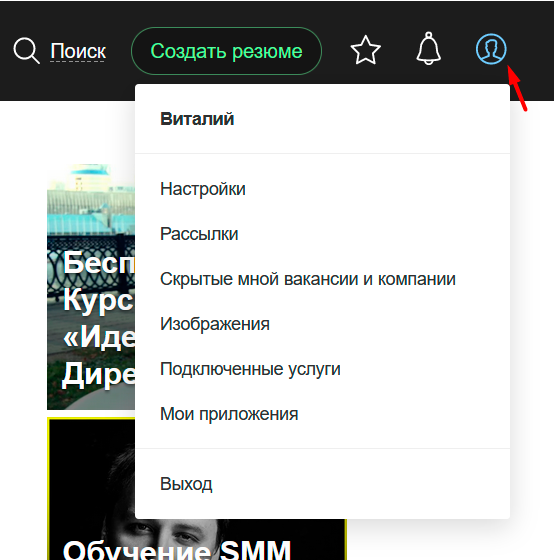Open Мои приложения menu item

point(229,414)
